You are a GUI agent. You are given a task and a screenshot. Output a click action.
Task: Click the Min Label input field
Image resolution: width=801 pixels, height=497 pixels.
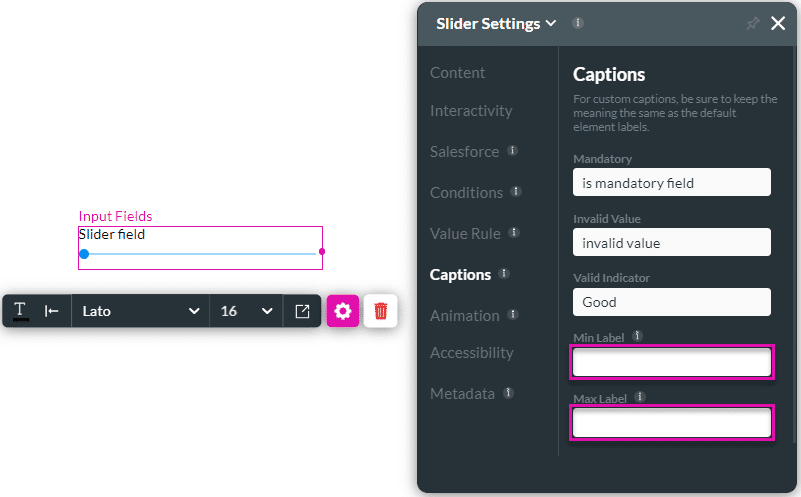pos(671,362)
